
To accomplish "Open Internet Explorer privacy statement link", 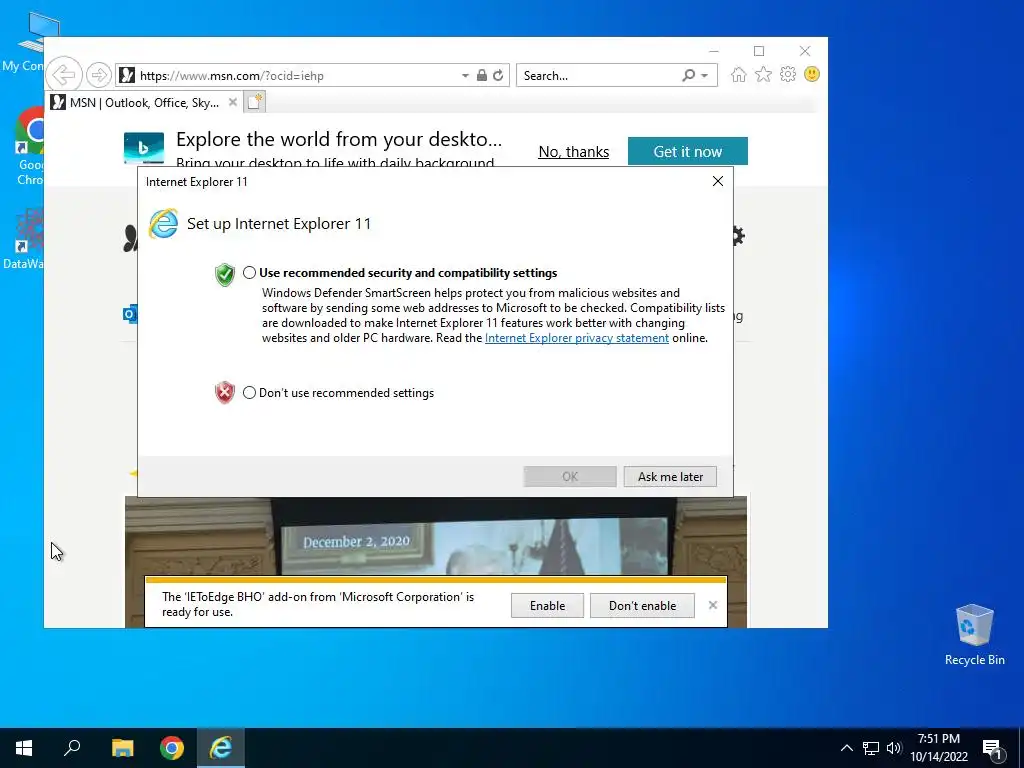I will [577, 338].
